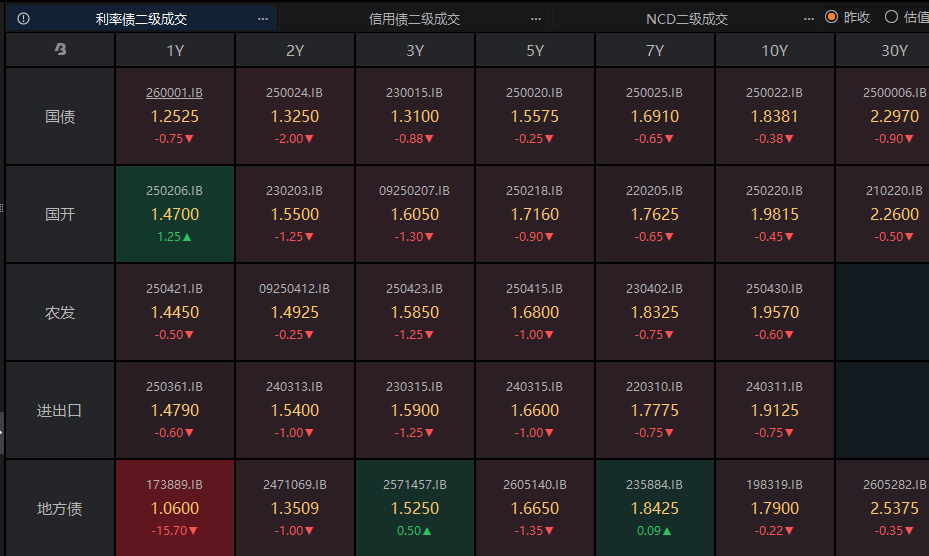Click the 地方债 7Y green cell 235884.IB
929x556 pixels.
[x=655, y=508]
